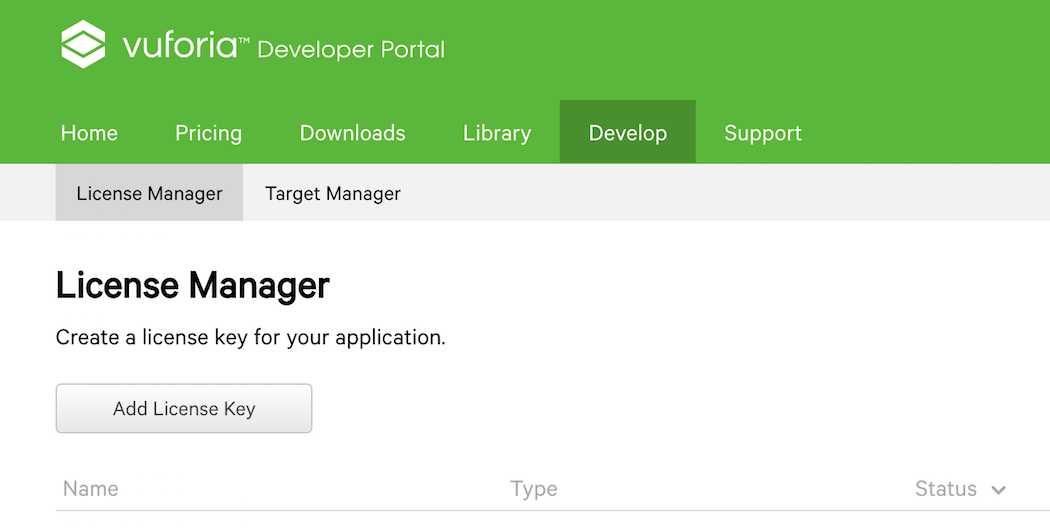1050x532 pixels.
Task: Select the Develop nav item
Action: (x=627, y=132)
